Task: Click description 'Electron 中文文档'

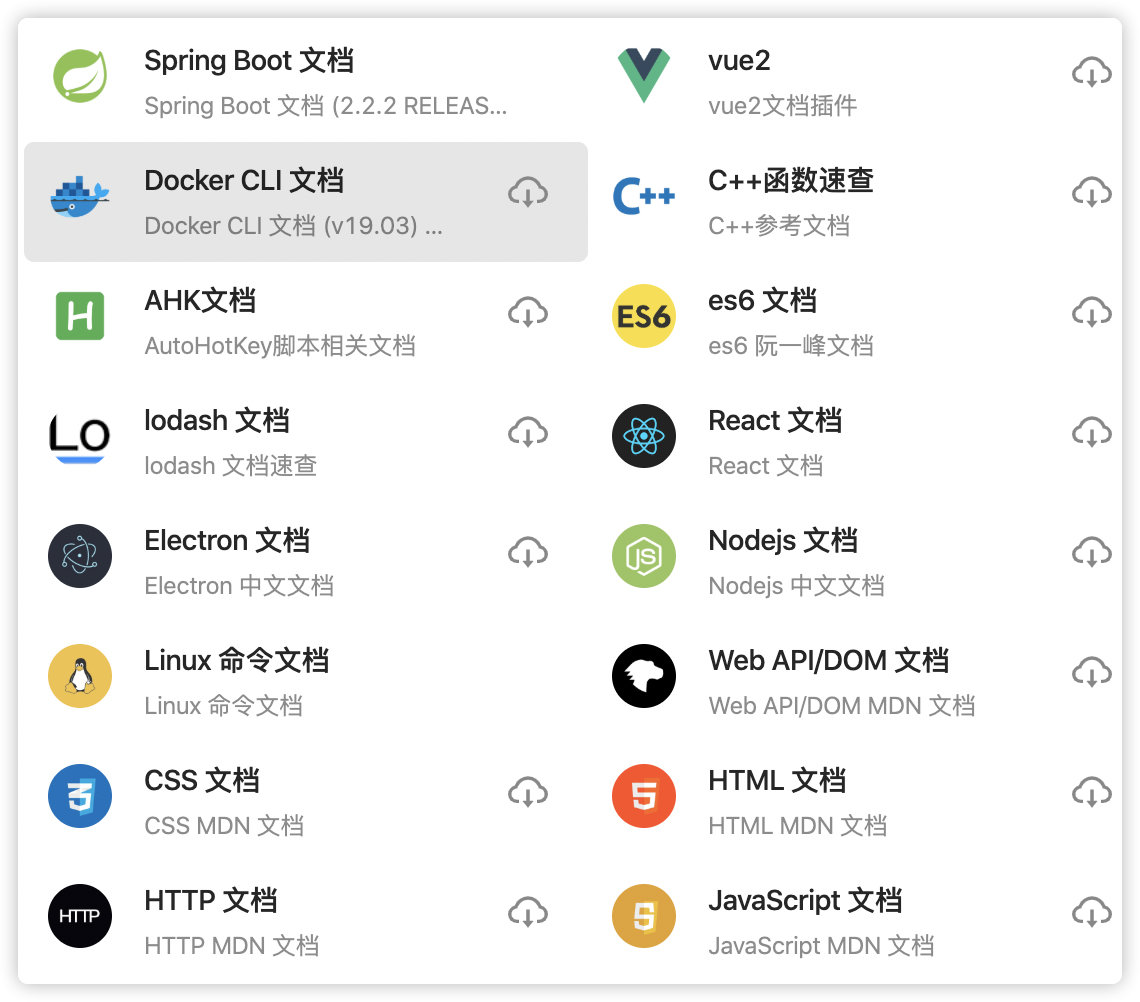Action: tap(238, 585)
